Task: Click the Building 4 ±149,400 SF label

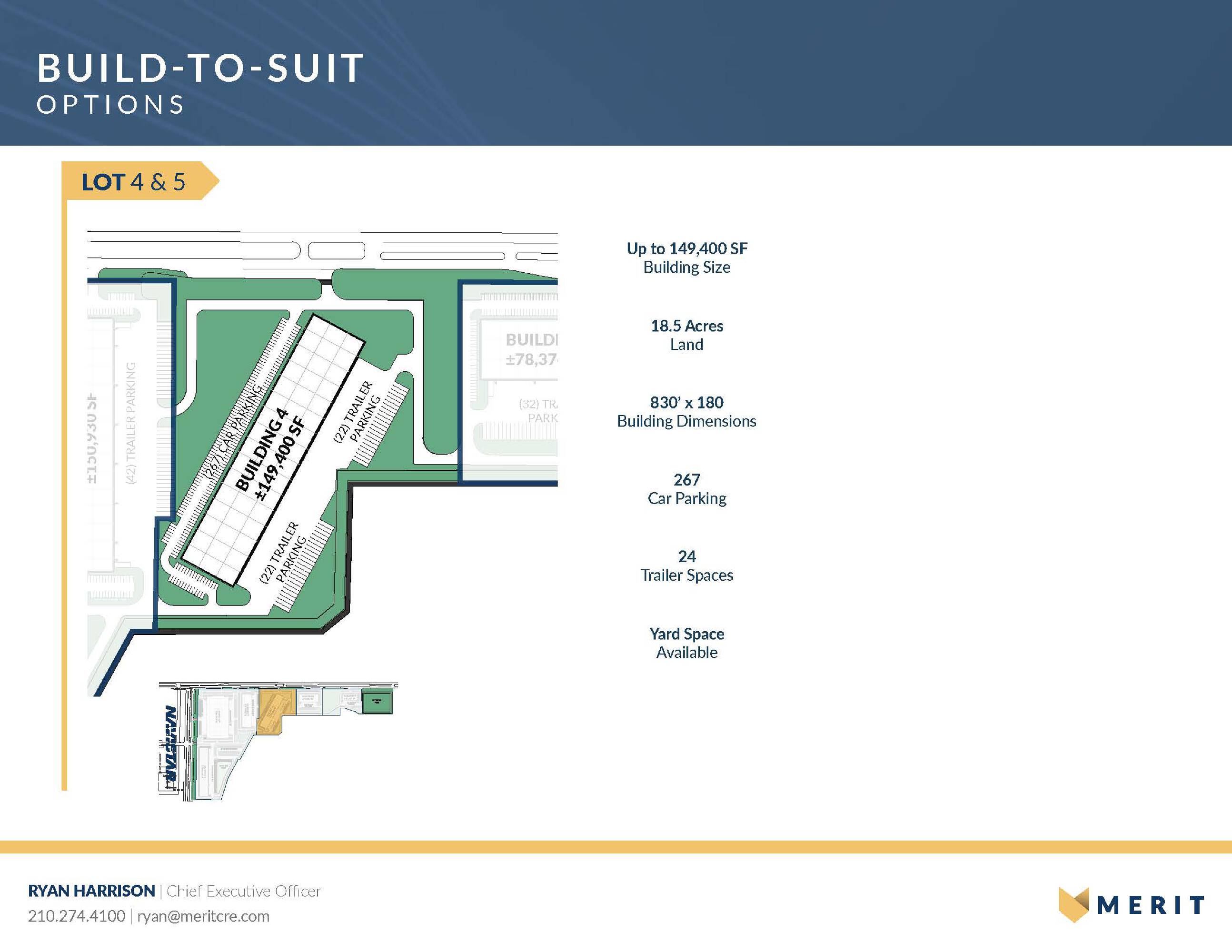Action: point(270,455)
